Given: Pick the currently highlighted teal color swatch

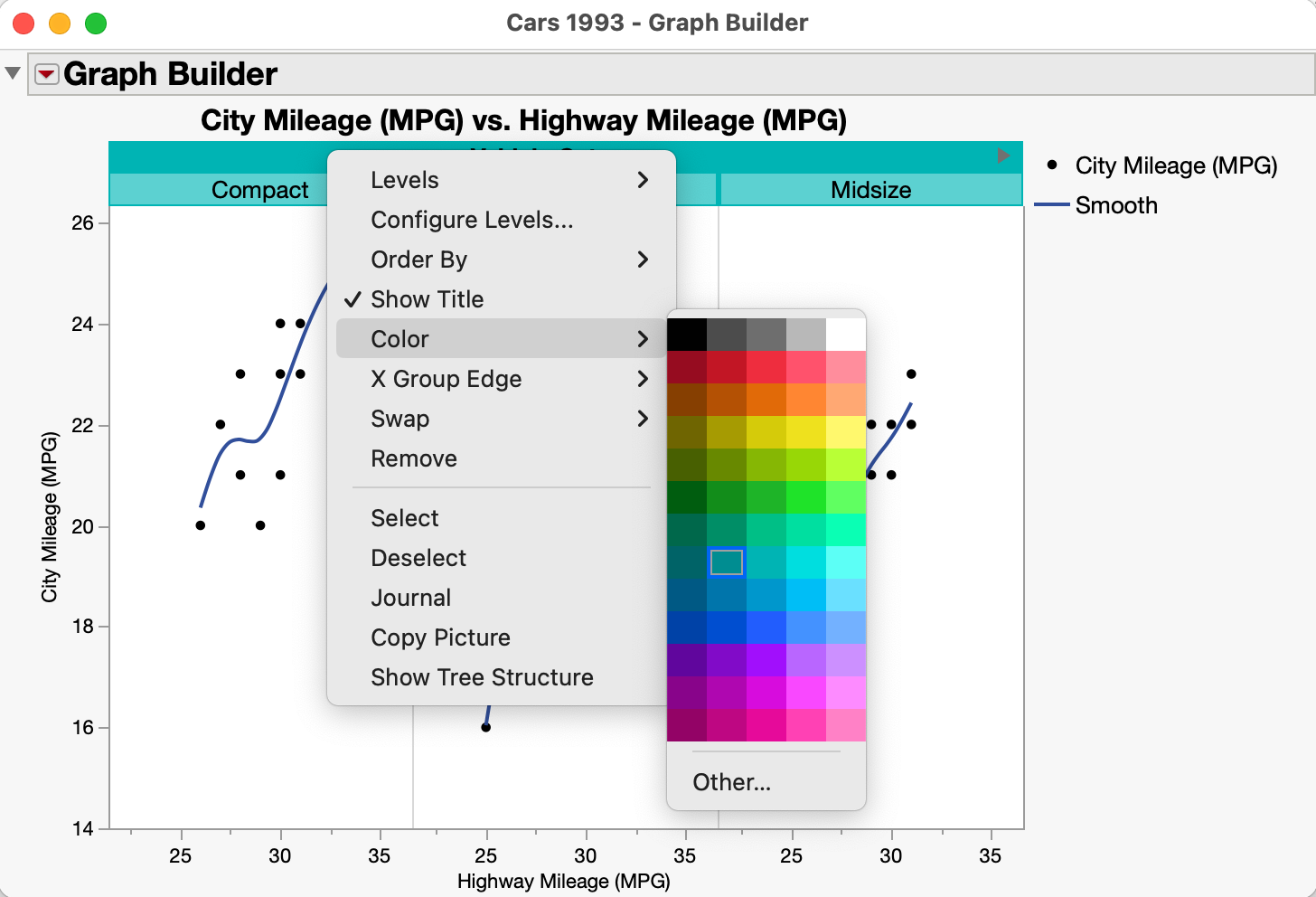Looking at the screenshot, I should 726,562.
